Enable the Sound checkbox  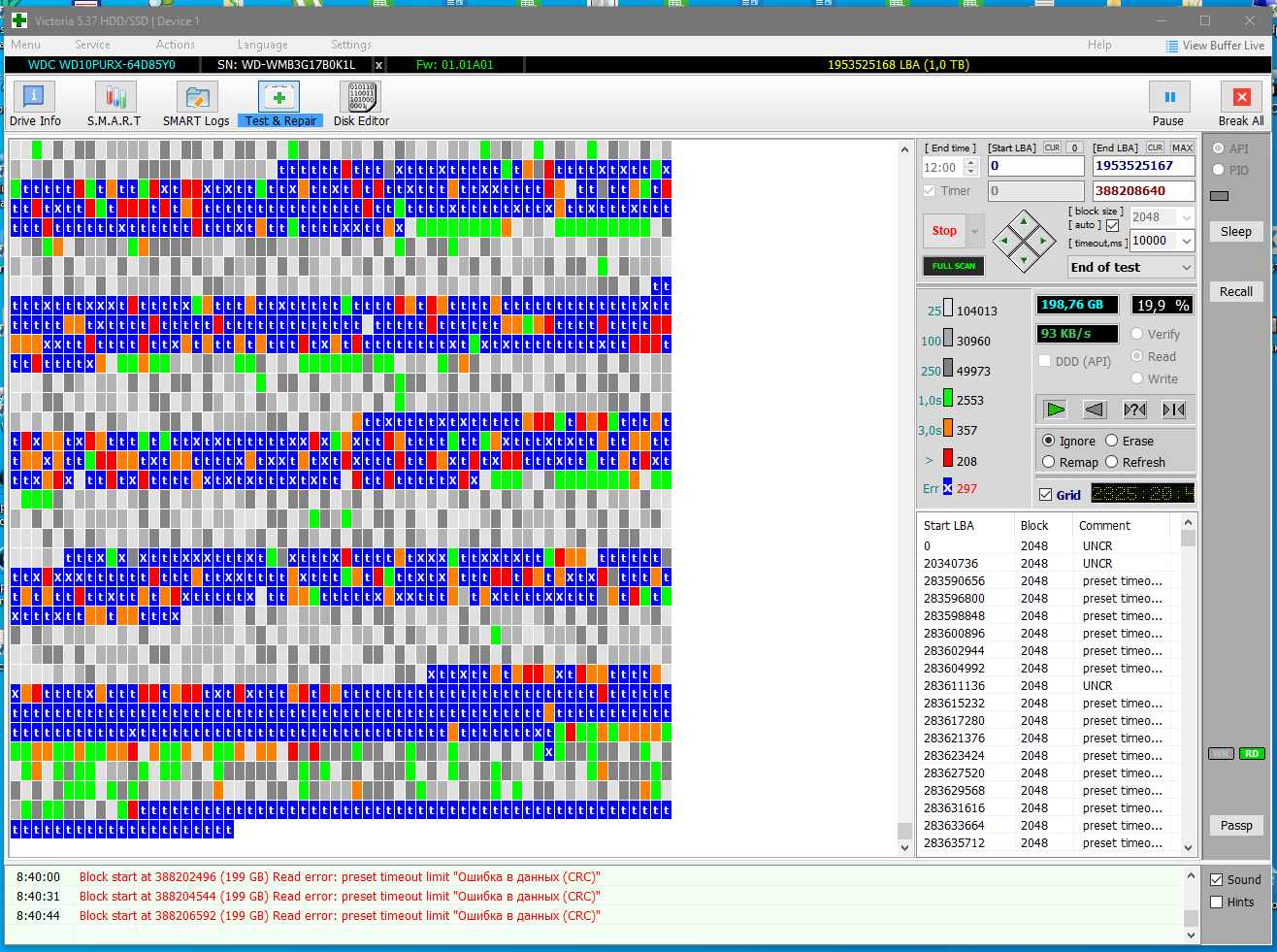[1217, 880]
